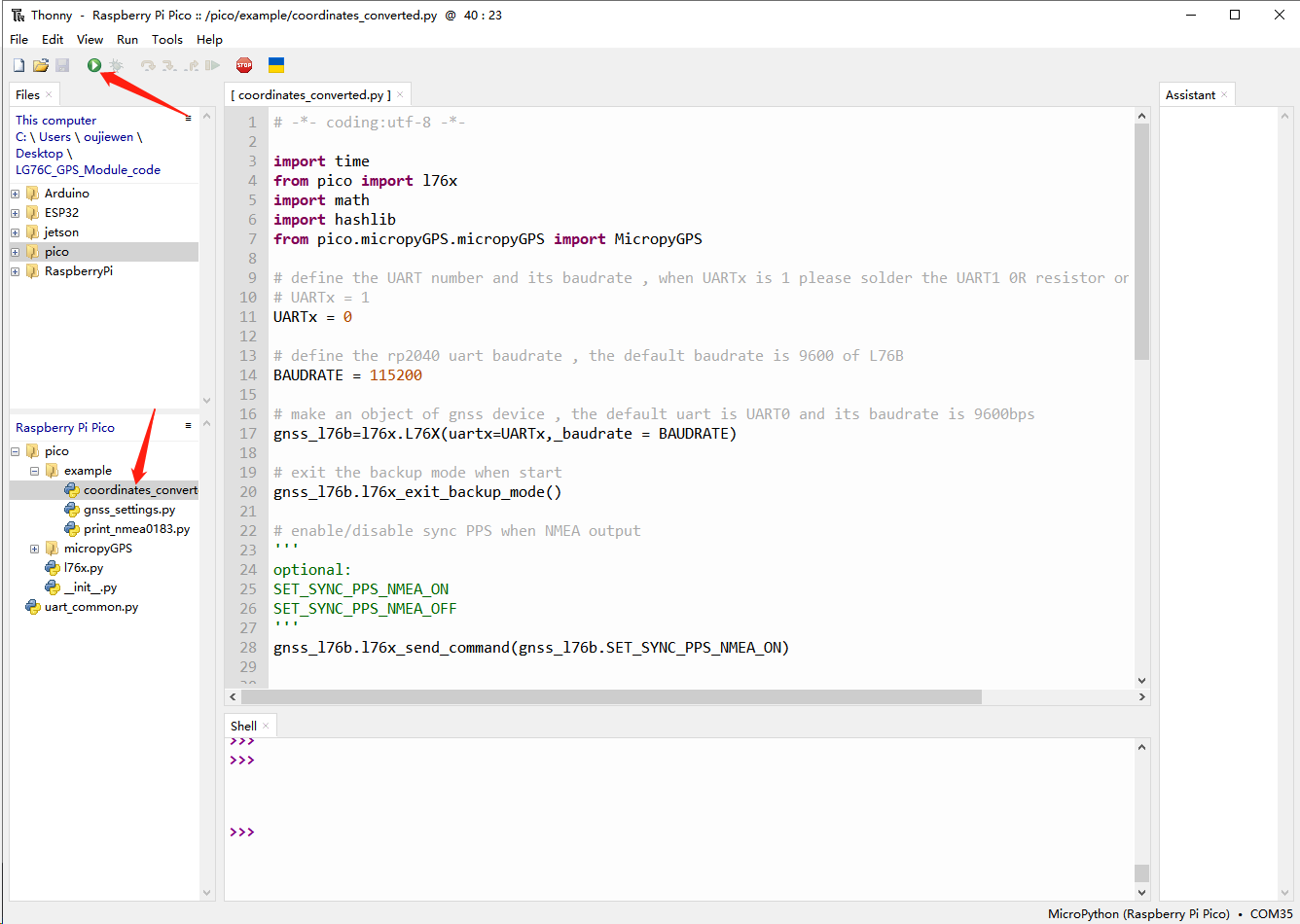Click the Python icon of uart_common.py

[33, 607]
